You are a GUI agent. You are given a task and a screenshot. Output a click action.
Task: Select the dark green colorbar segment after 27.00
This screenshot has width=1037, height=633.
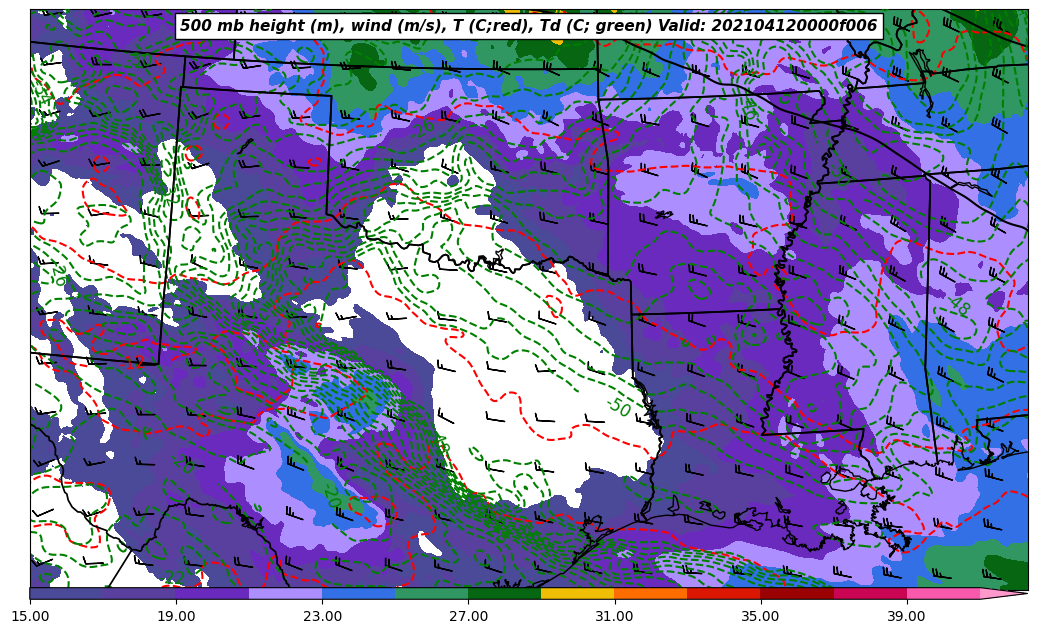click(x=504, y=593)
